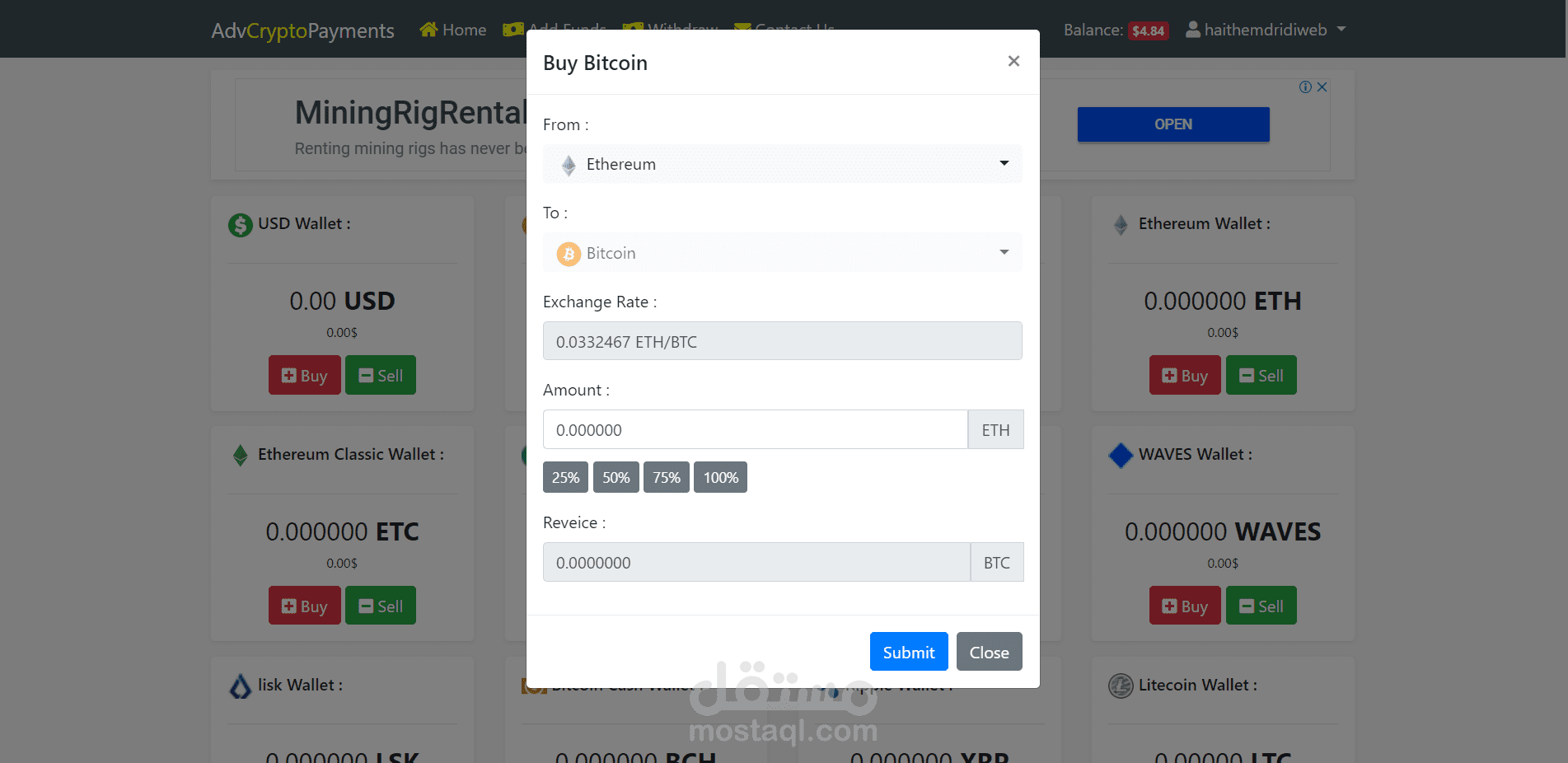Focus the Amount input field

755,430
